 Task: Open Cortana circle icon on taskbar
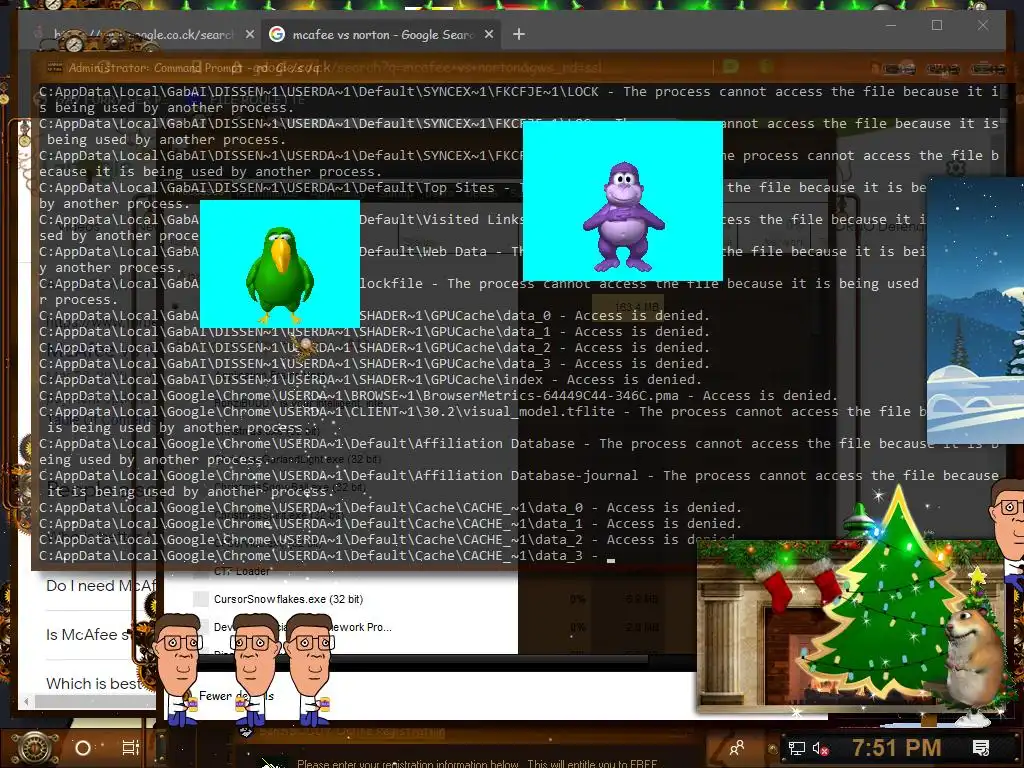pos(83,748)
